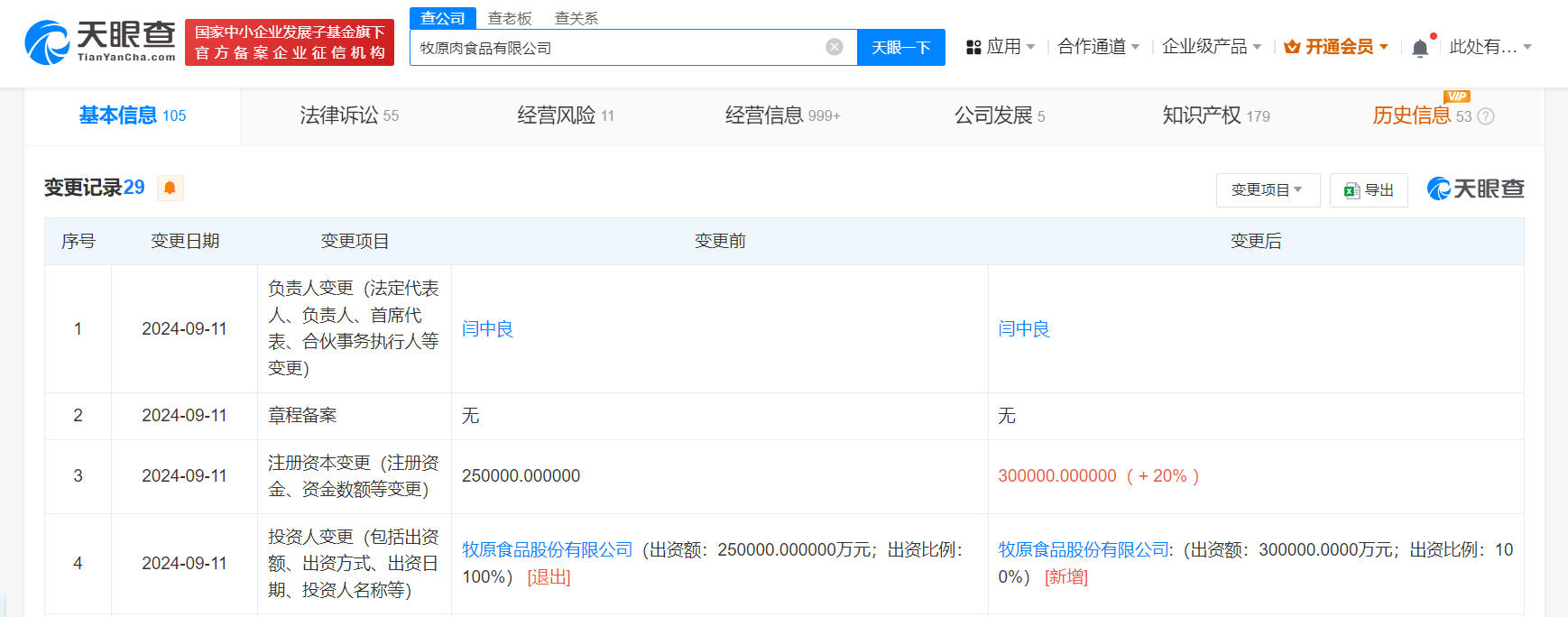Open the 法律诉讼 tab
1568x617 pixels.
click(x=349, y=115)
